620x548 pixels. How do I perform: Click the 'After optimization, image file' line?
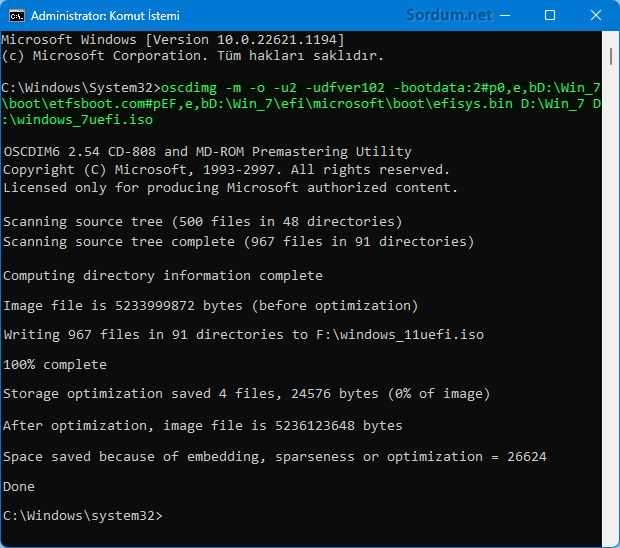tap(203, 425)
